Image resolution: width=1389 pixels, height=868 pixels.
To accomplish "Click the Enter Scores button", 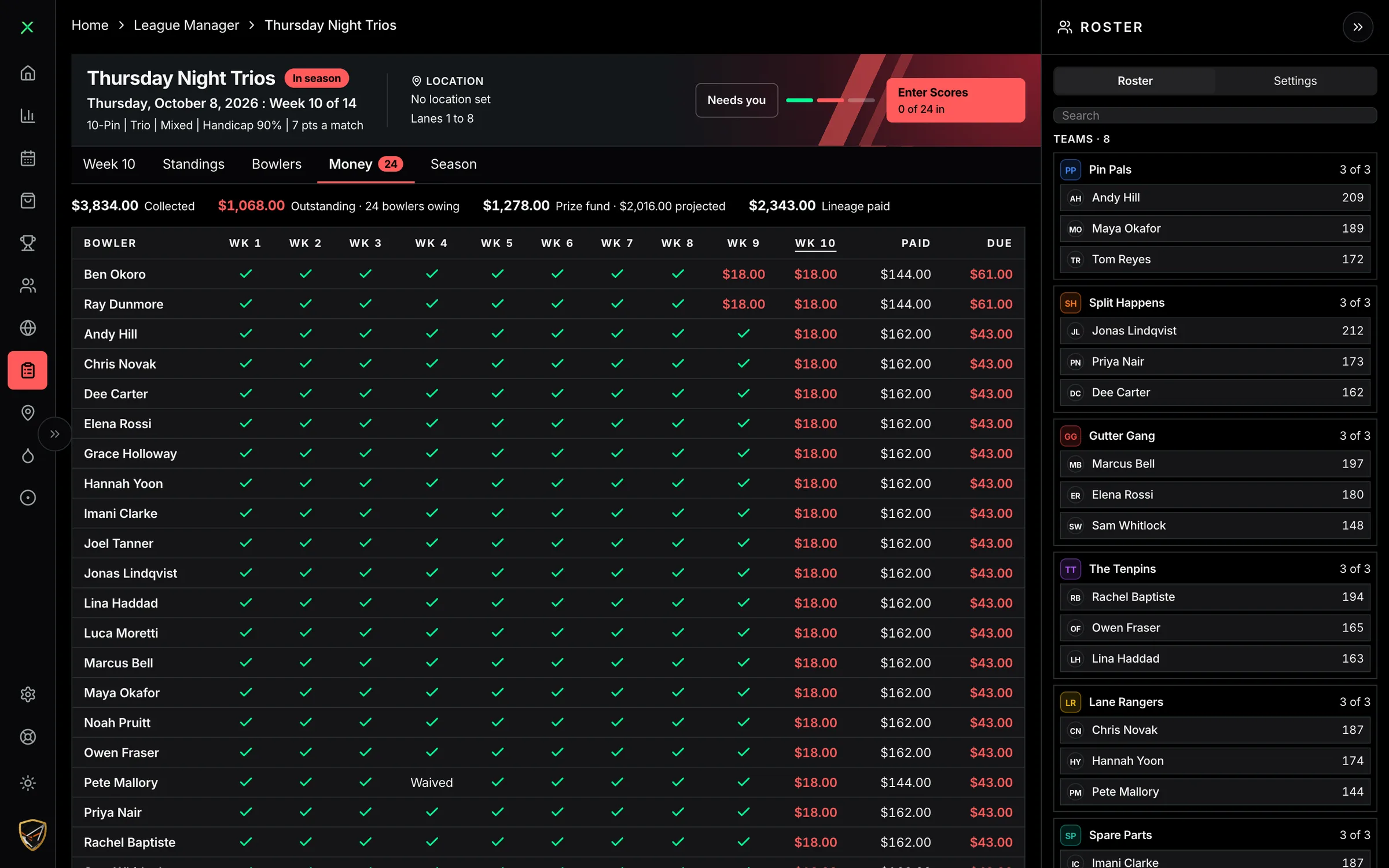I will 956,100.
